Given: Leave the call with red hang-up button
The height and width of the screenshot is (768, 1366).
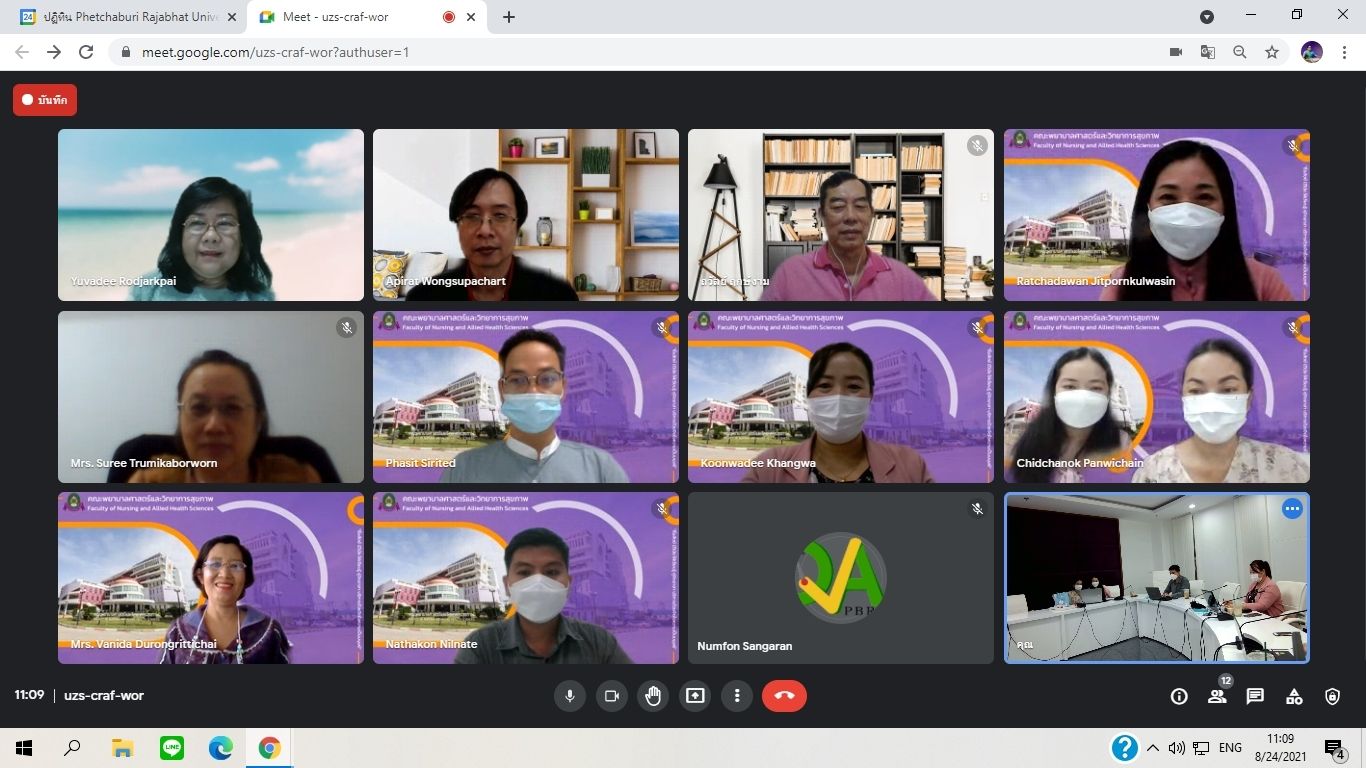Looking at the screenshot, I should click(x=784, y=696).
